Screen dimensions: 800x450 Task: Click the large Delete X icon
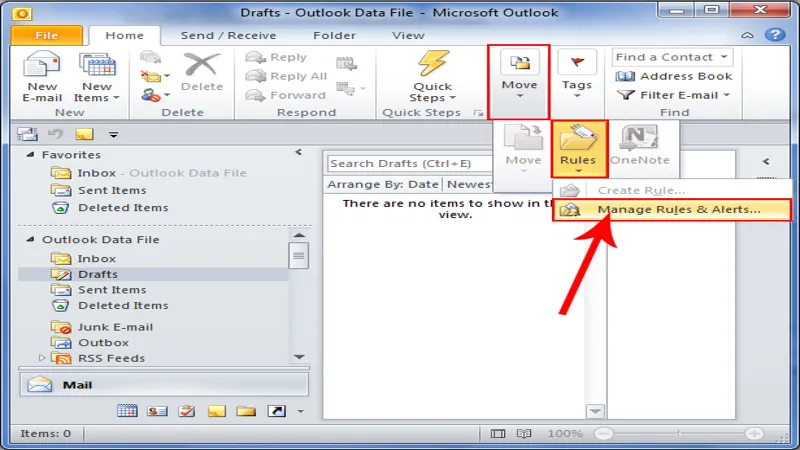tap(202, 65)
